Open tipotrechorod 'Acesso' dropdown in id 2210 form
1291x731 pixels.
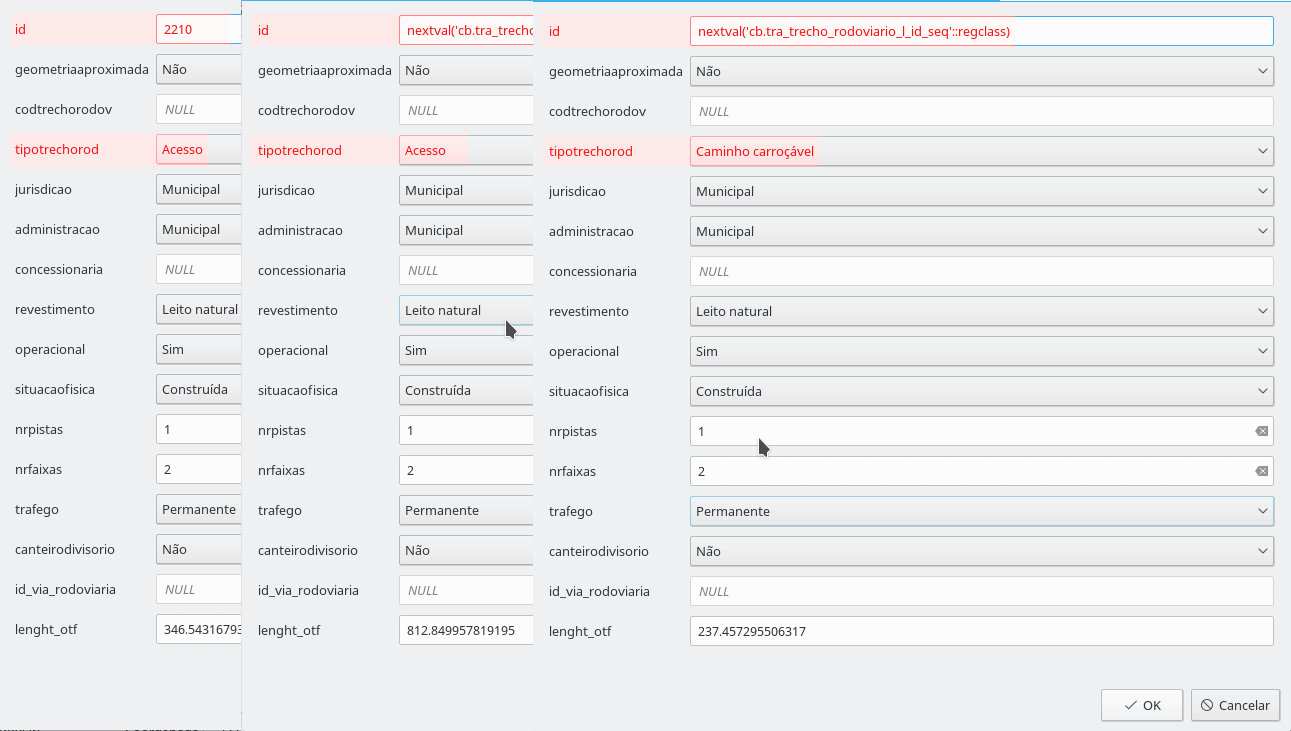point(199,149)
